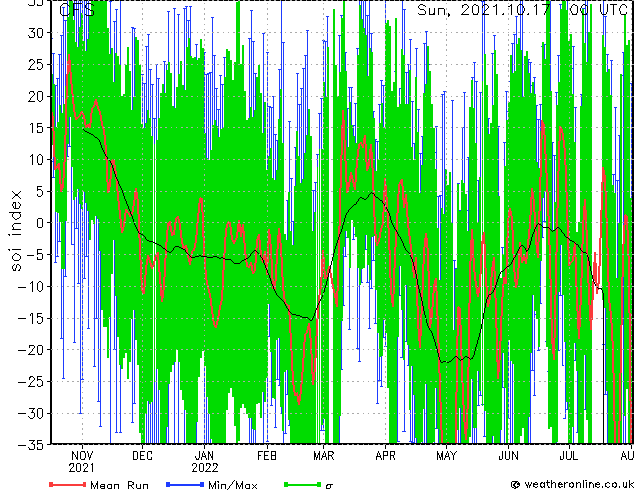Click the y-axis value −25
This screenshot has width=634, height=490.
coord(30,381)
